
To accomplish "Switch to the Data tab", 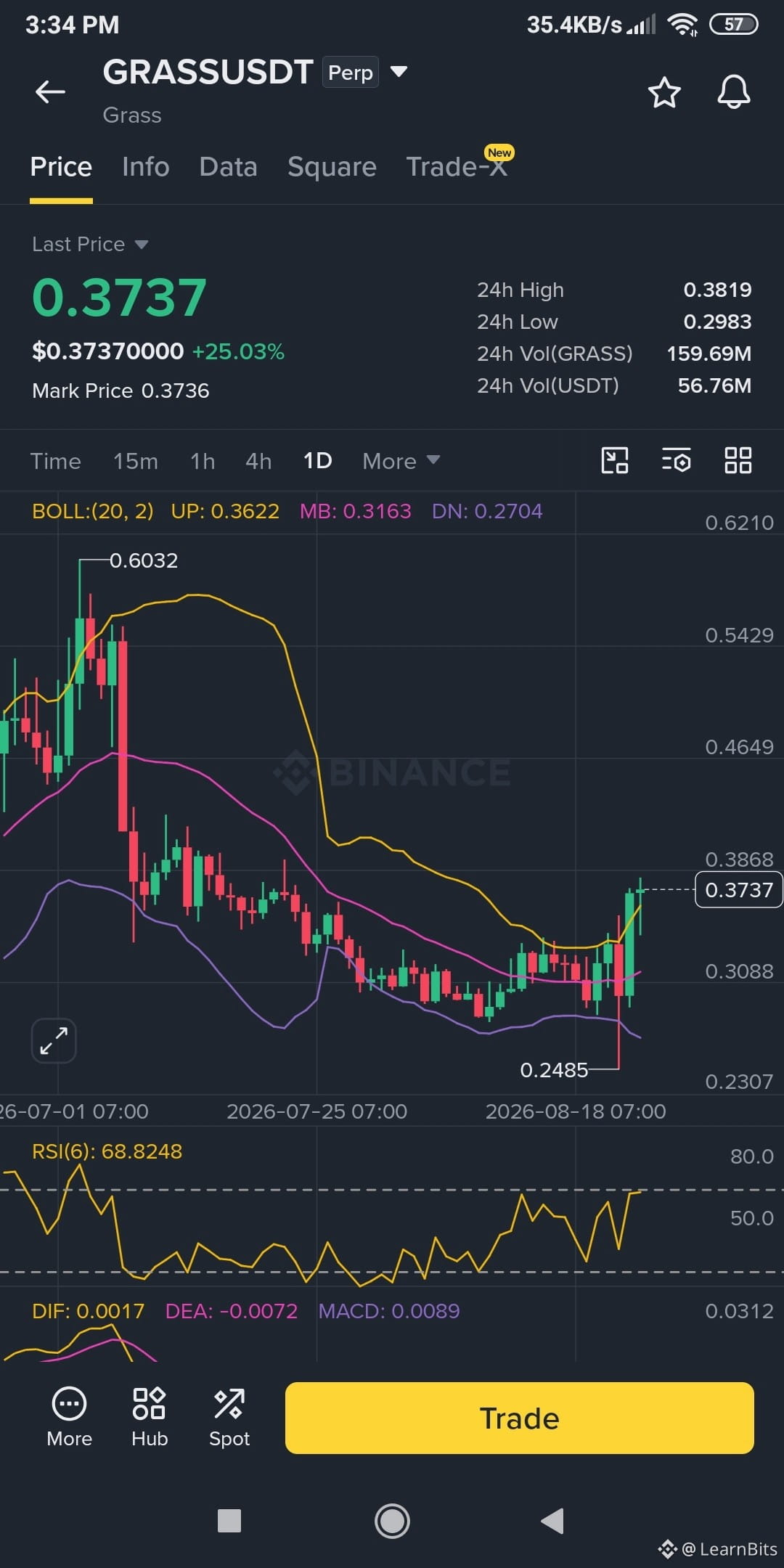I will (x=229, y=167).
